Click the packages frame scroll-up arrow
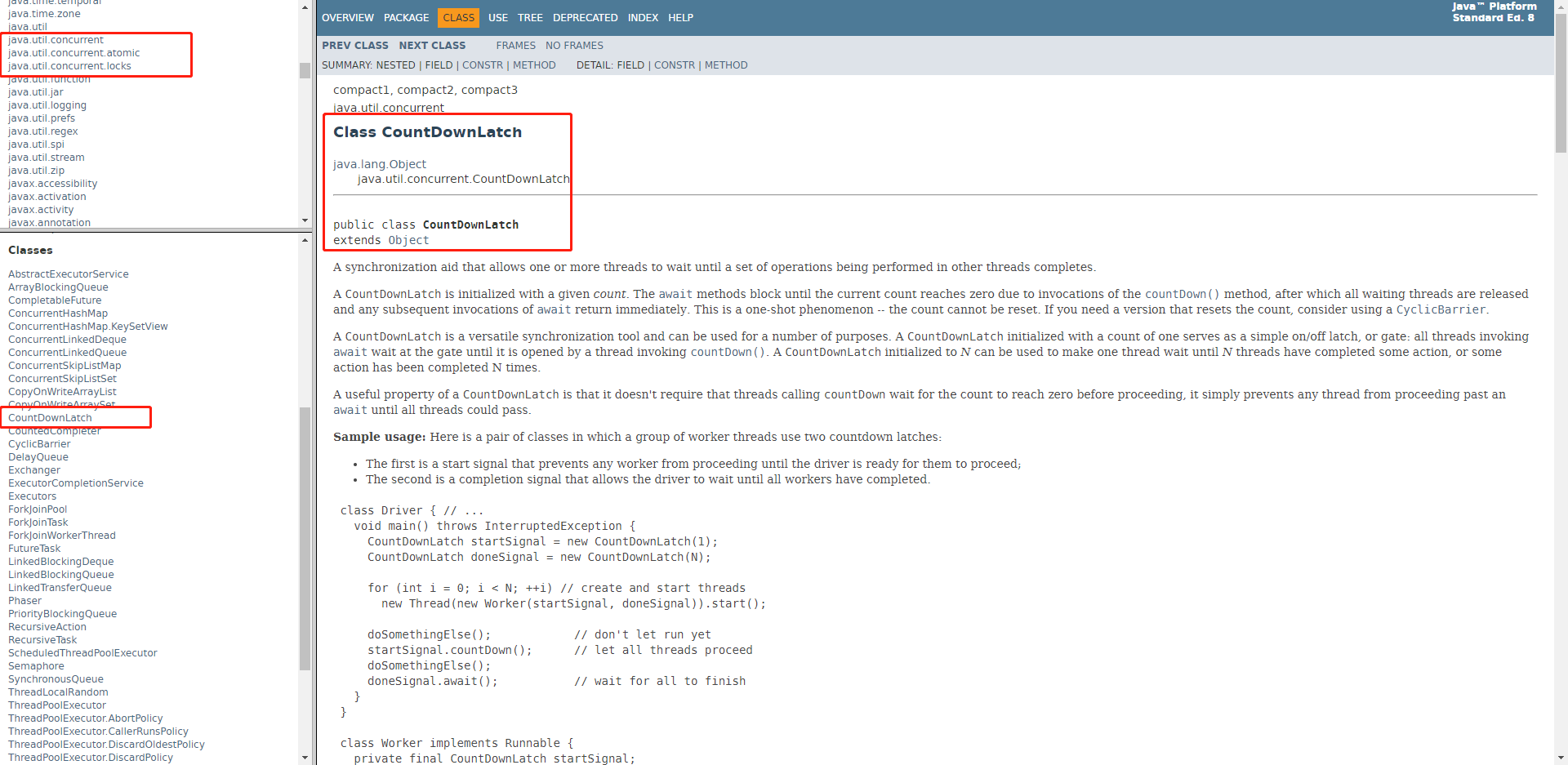The image size is (1568, 765). (x=305, y=7)
